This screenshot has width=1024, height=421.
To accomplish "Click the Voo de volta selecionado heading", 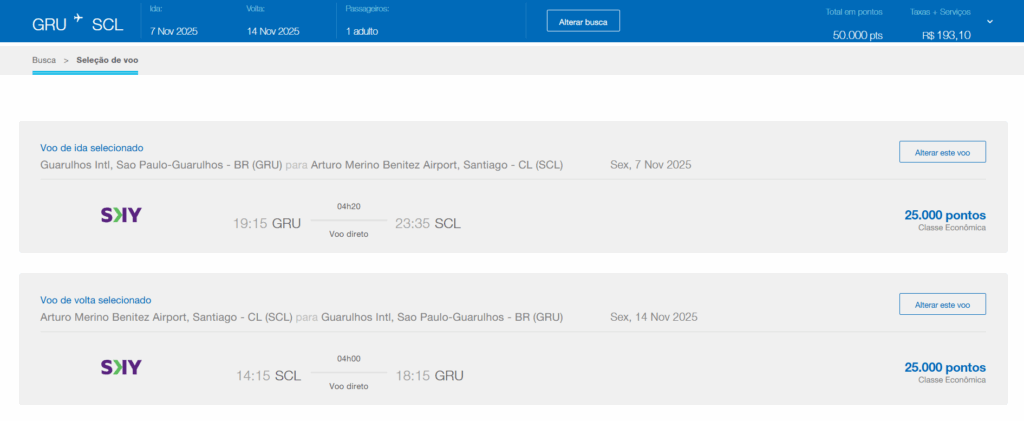I will pyautogui.click(x=95, y=300).
